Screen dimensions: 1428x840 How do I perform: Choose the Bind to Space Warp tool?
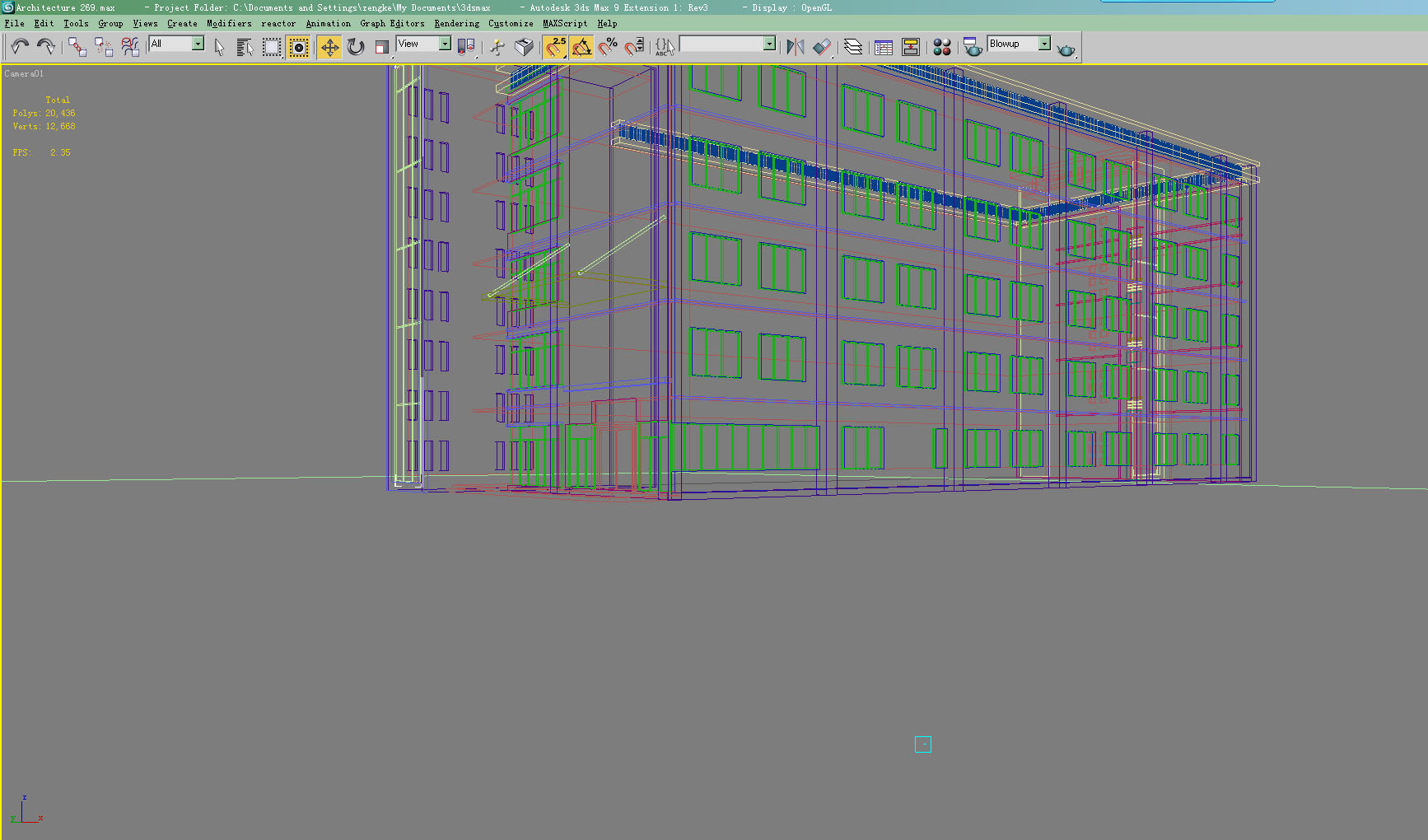click(x=130, y=47)
